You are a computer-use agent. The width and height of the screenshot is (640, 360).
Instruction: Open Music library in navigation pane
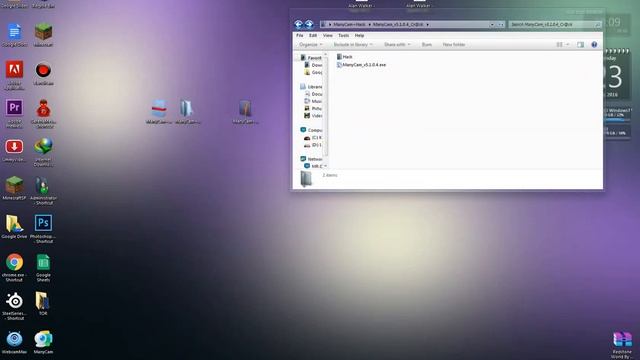(313, 101)
